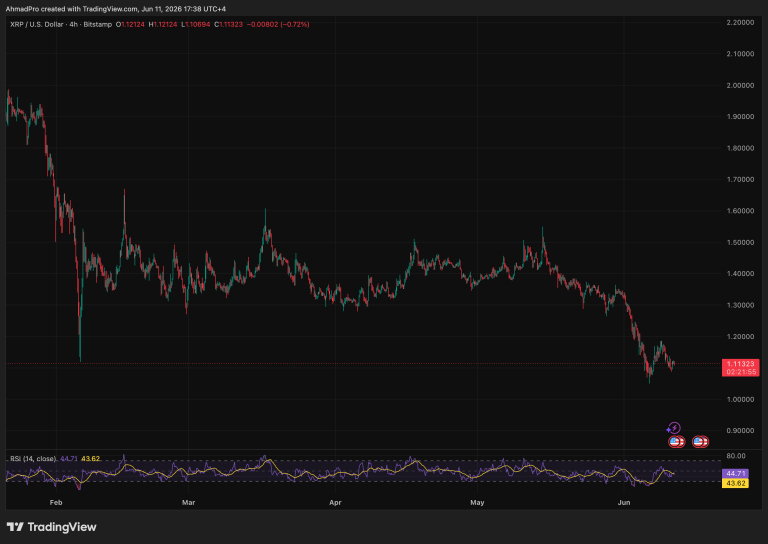The width and height of the screenshot is (768, 544).
Task: Click the 4h interval in the legend
Action: point(73,24)
